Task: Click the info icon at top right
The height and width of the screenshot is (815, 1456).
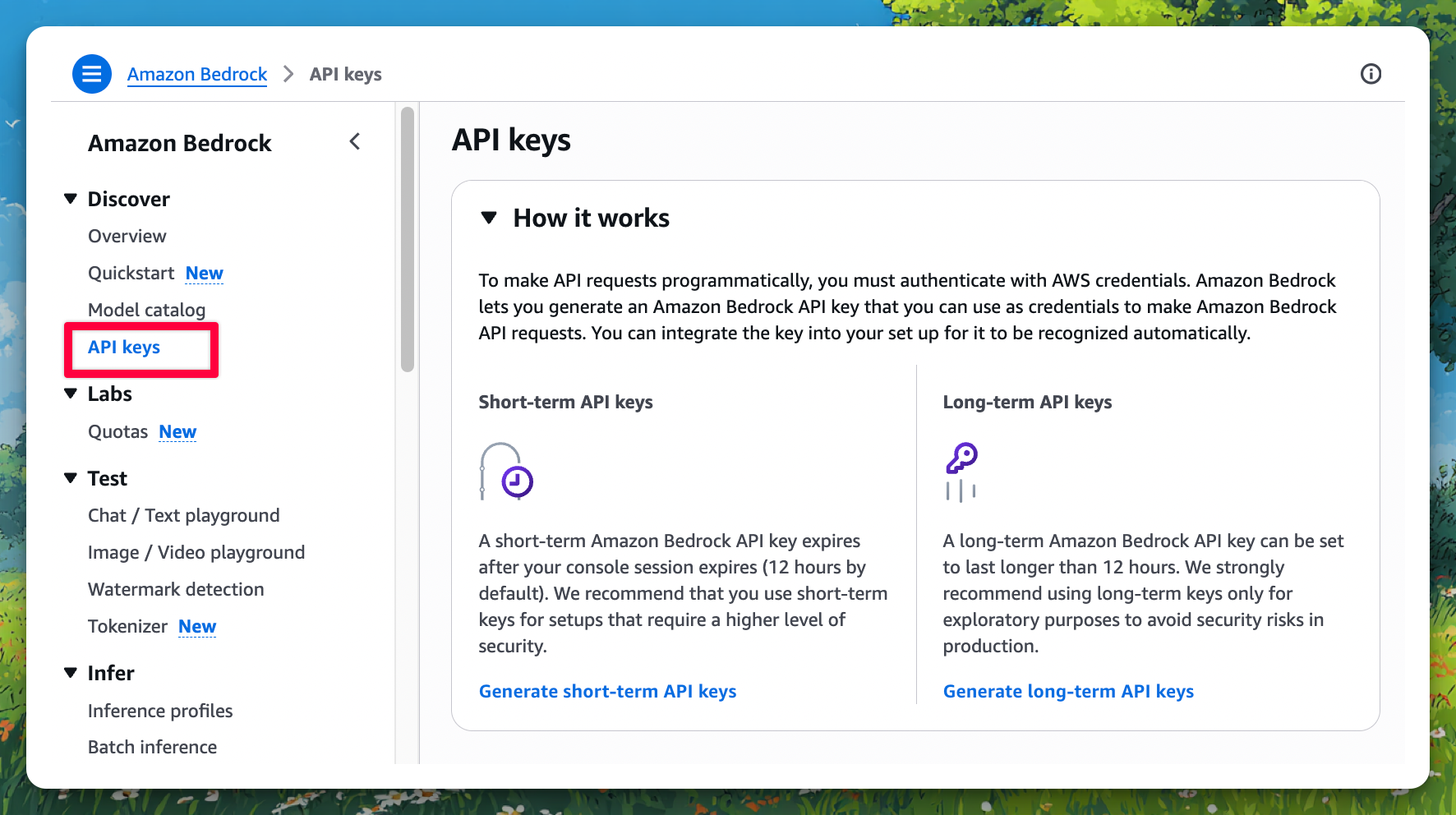Action: coord(1371,74)
